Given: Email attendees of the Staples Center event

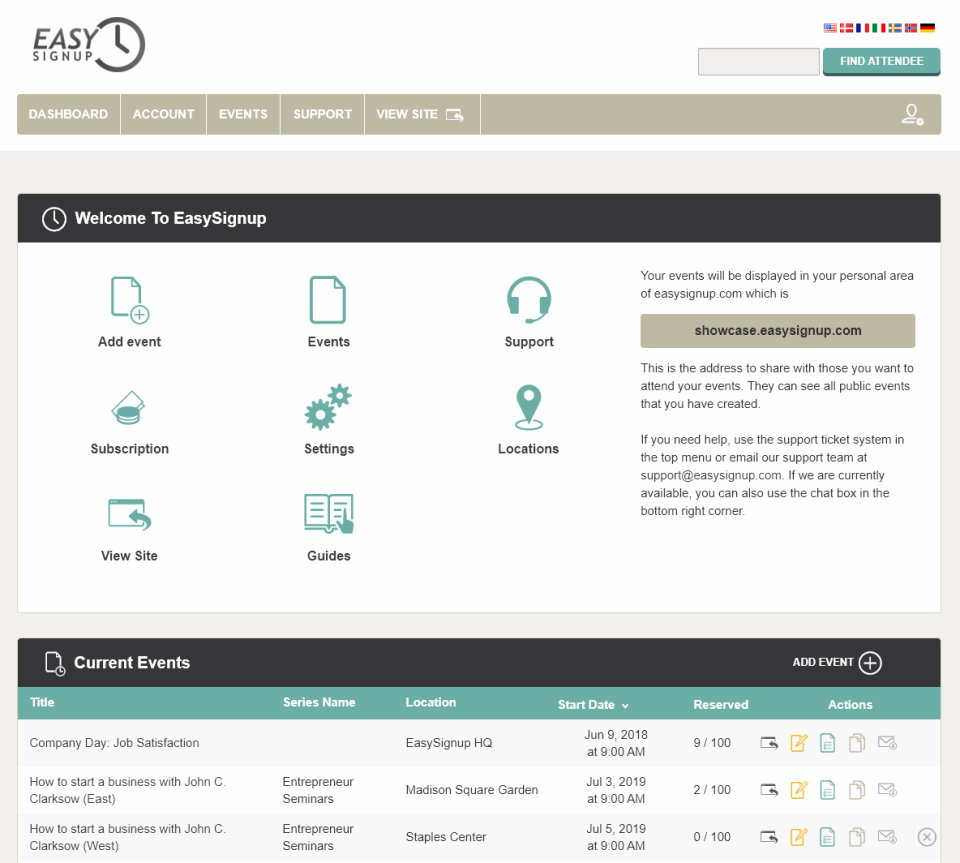Looking at the screenshot, I should coord(886,837).
